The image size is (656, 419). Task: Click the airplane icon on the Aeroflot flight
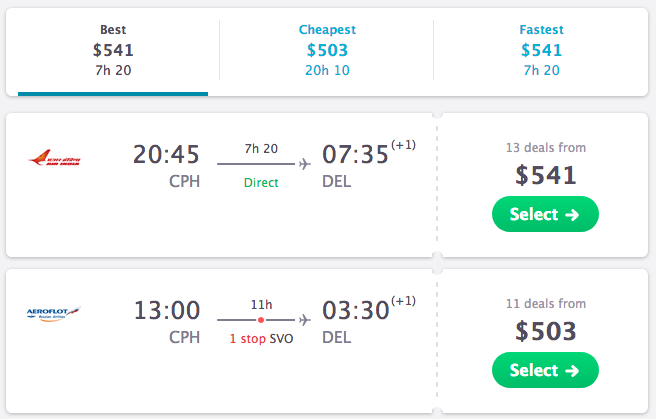pyautogui.click(x=305, y=320)
